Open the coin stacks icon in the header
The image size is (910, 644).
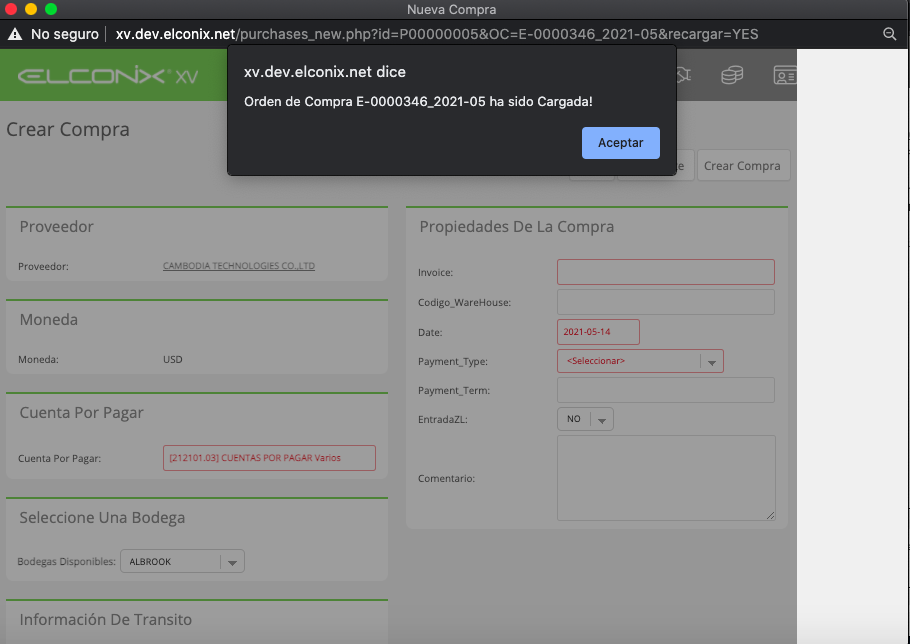pyautogui.click(x=732, y=75)
